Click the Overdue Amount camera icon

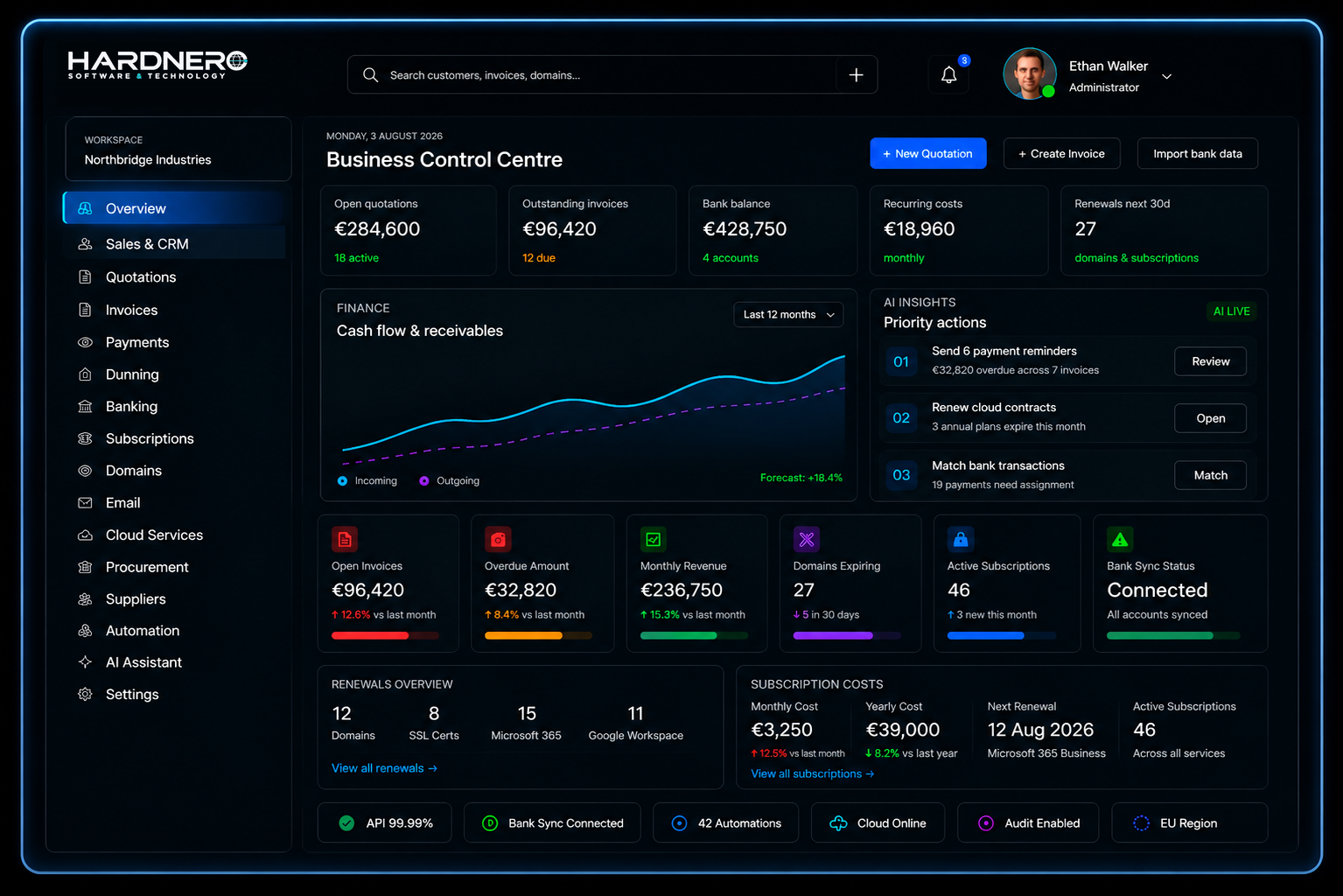tap(498, 540)
